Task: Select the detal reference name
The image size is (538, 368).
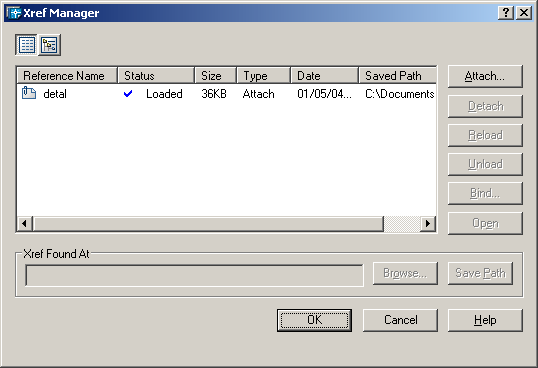Action: [55, 94]
